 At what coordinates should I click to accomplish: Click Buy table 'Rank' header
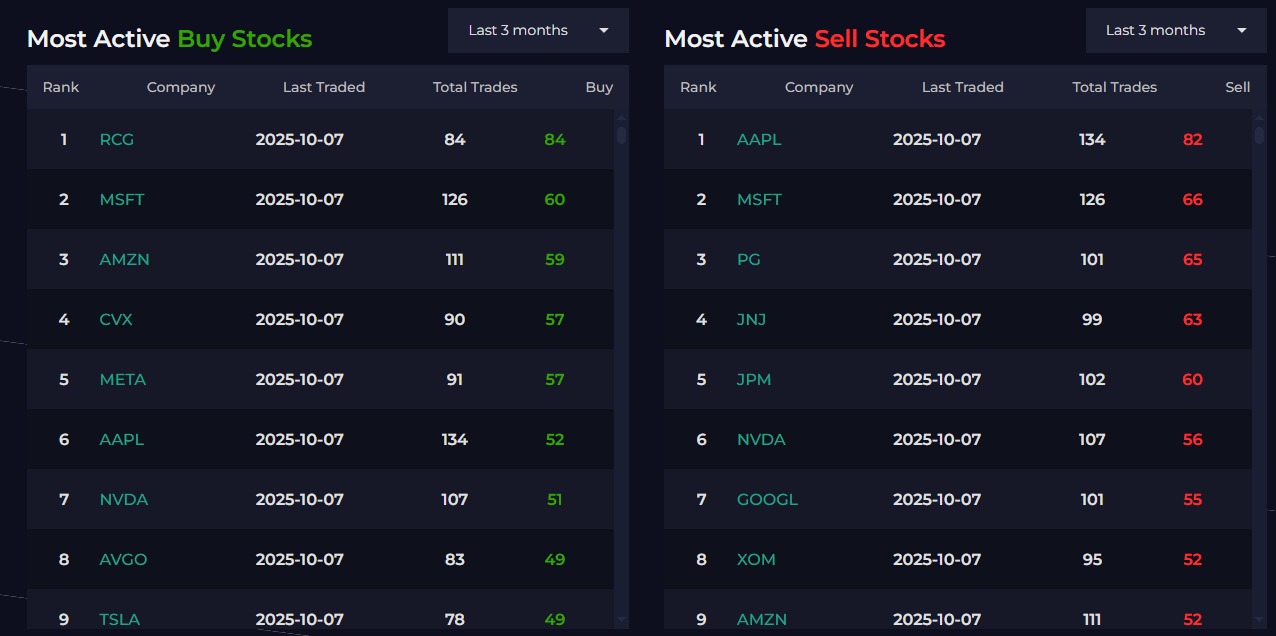(61, 87)
